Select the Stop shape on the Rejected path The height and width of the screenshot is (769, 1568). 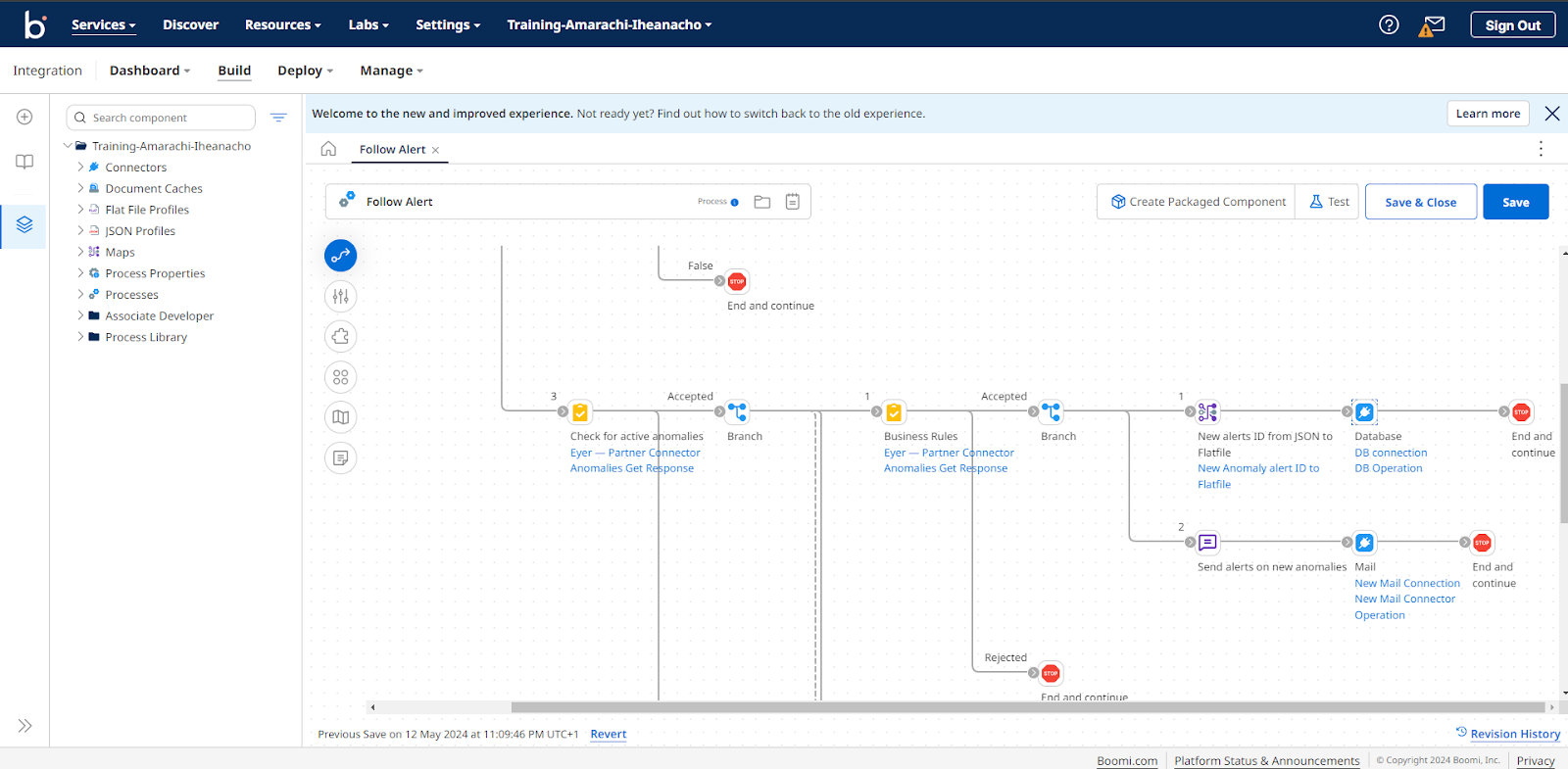(1051, 674)
